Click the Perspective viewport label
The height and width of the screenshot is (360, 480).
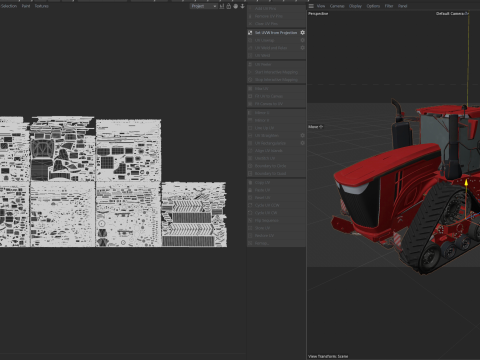(318, 14)
